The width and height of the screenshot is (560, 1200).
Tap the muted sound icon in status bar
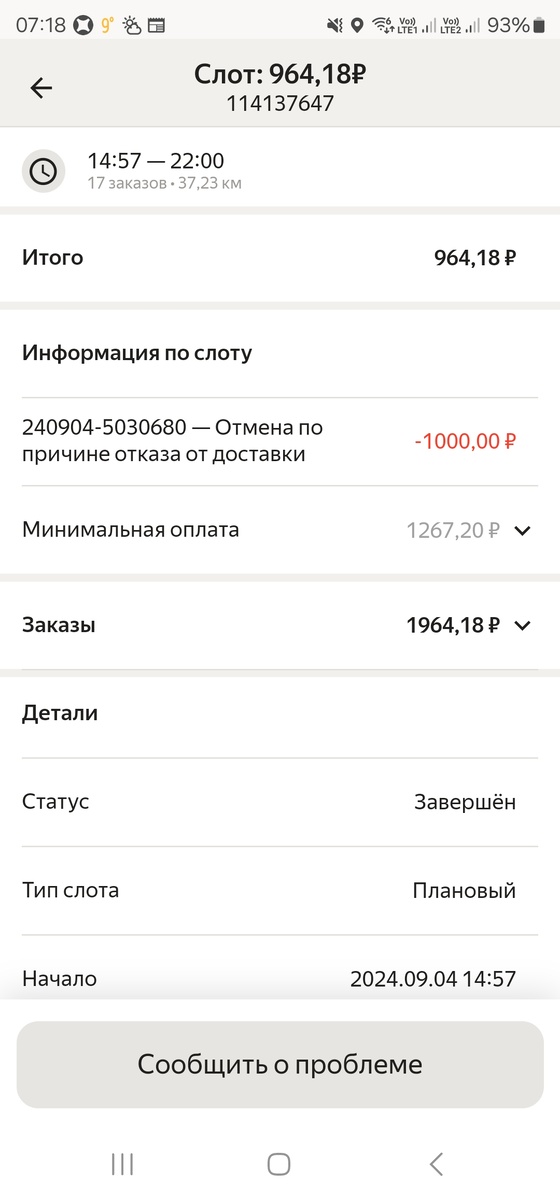click(x=335, y=25)
